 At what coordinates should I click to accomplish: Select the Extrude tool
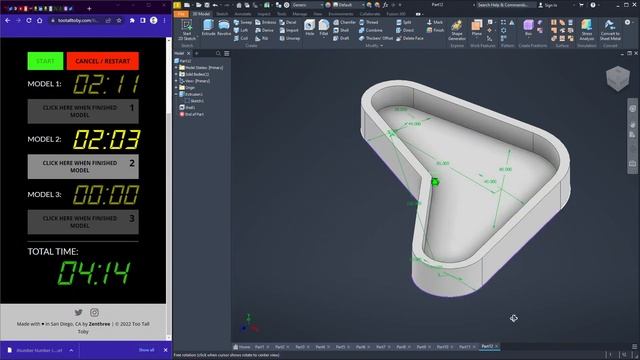point(208,28)
